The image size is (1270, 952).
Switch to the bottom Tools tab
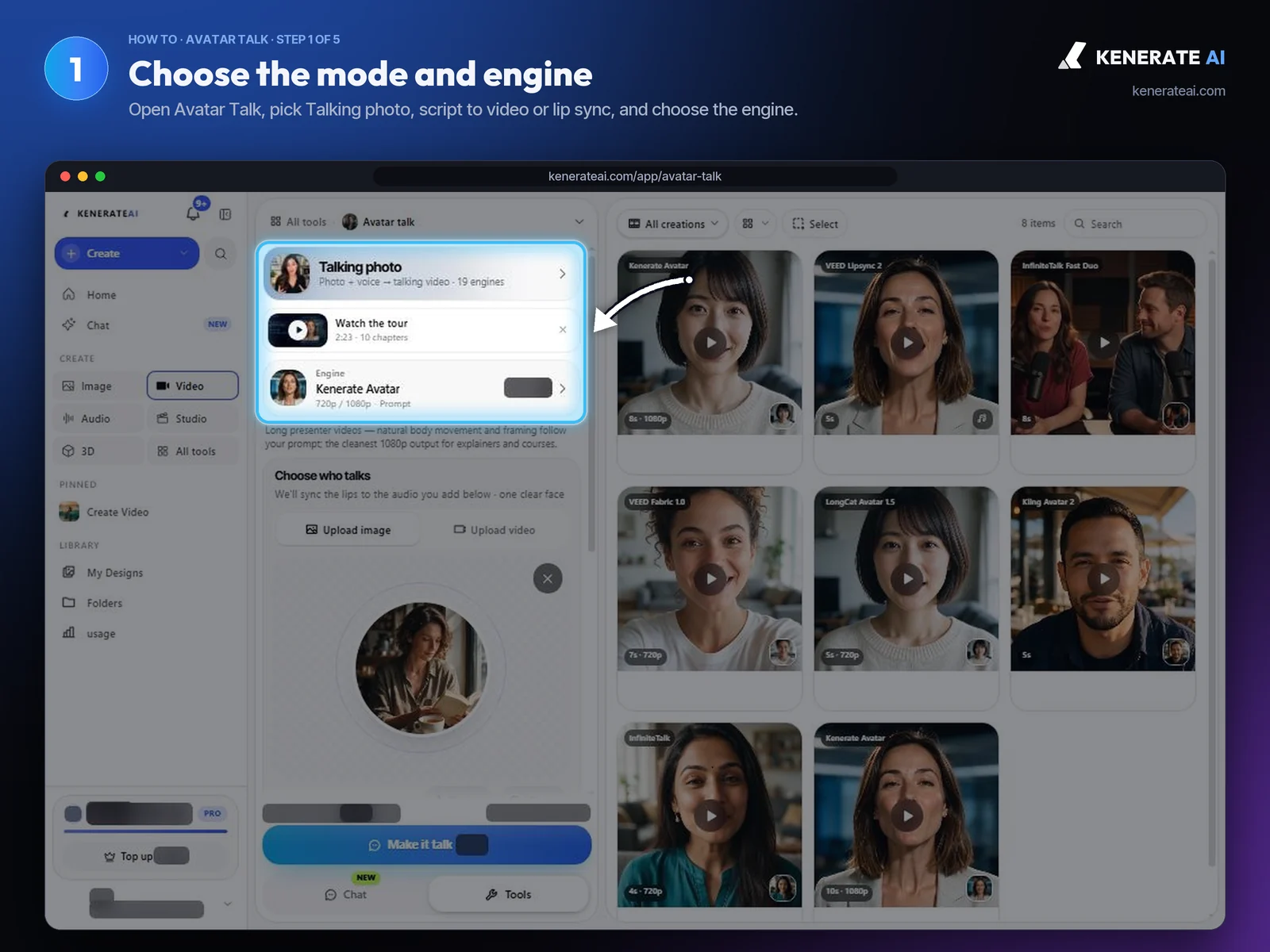[509, 895]
